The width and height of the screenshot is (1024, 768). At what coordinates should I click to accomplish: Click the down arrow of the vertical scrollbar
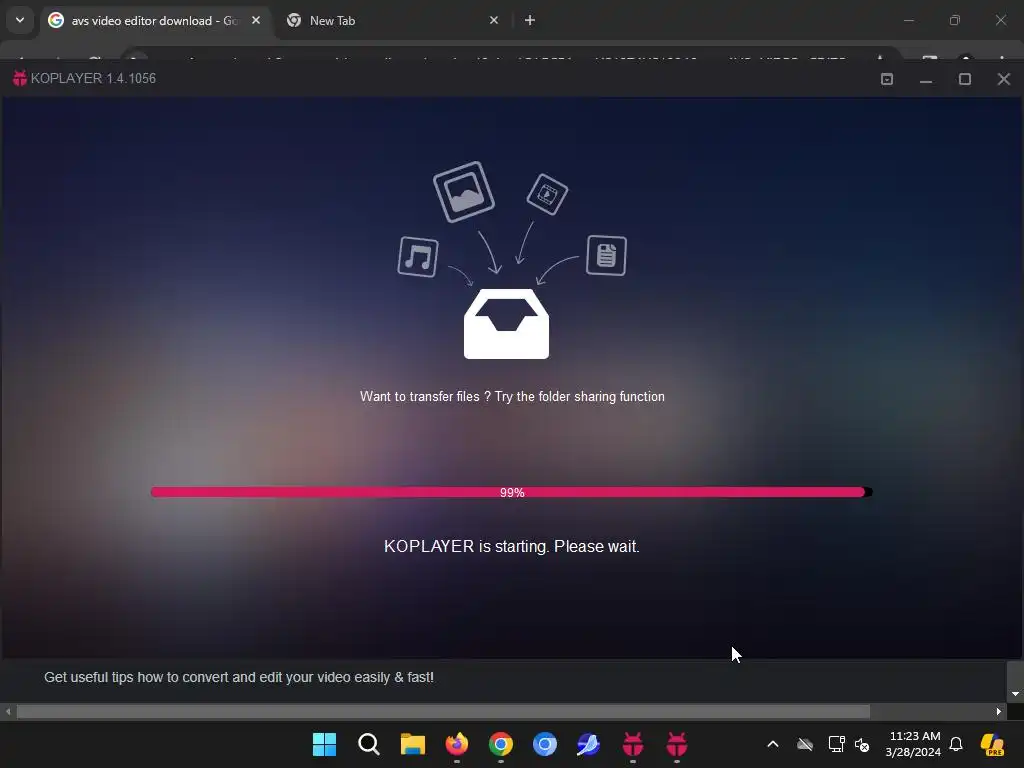click(1015, 694)
